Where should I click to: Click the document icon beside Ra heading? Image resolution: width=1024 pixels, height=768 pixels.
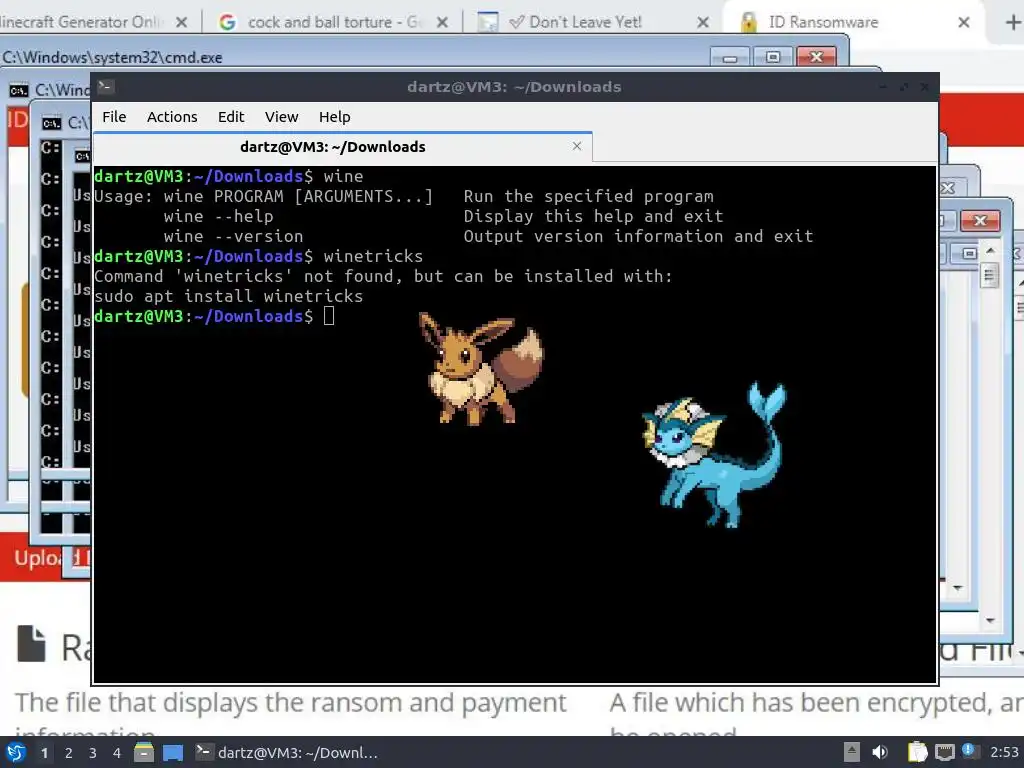pyautogui.click(x=31, y=644)
